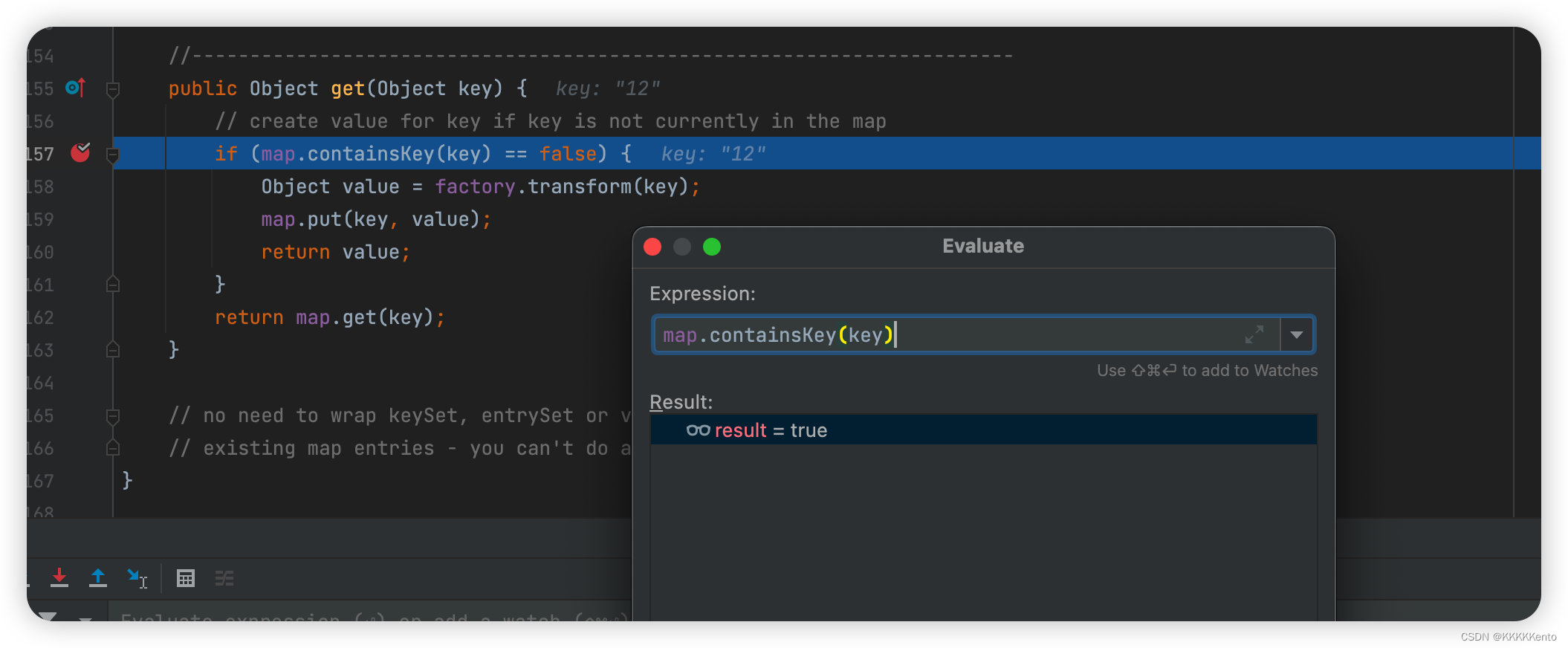This screenshot has height=648, width=1568.
Task: Click the 'Result:' label
Action: (x=681, y=402)
